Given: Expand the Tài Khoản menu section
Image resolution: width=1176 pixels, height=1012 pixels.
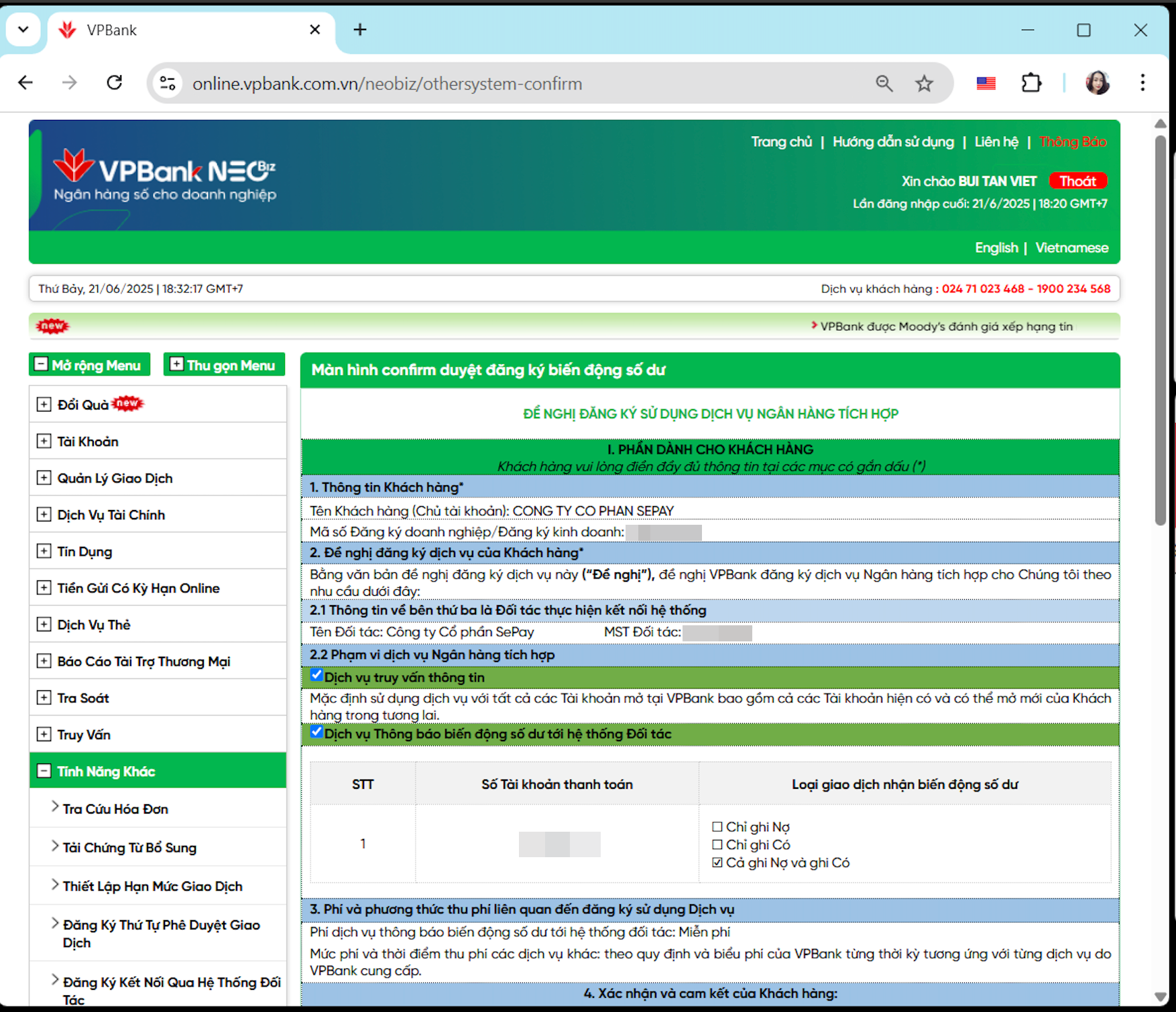Looking at the screenshot, I should coord(44,441).
